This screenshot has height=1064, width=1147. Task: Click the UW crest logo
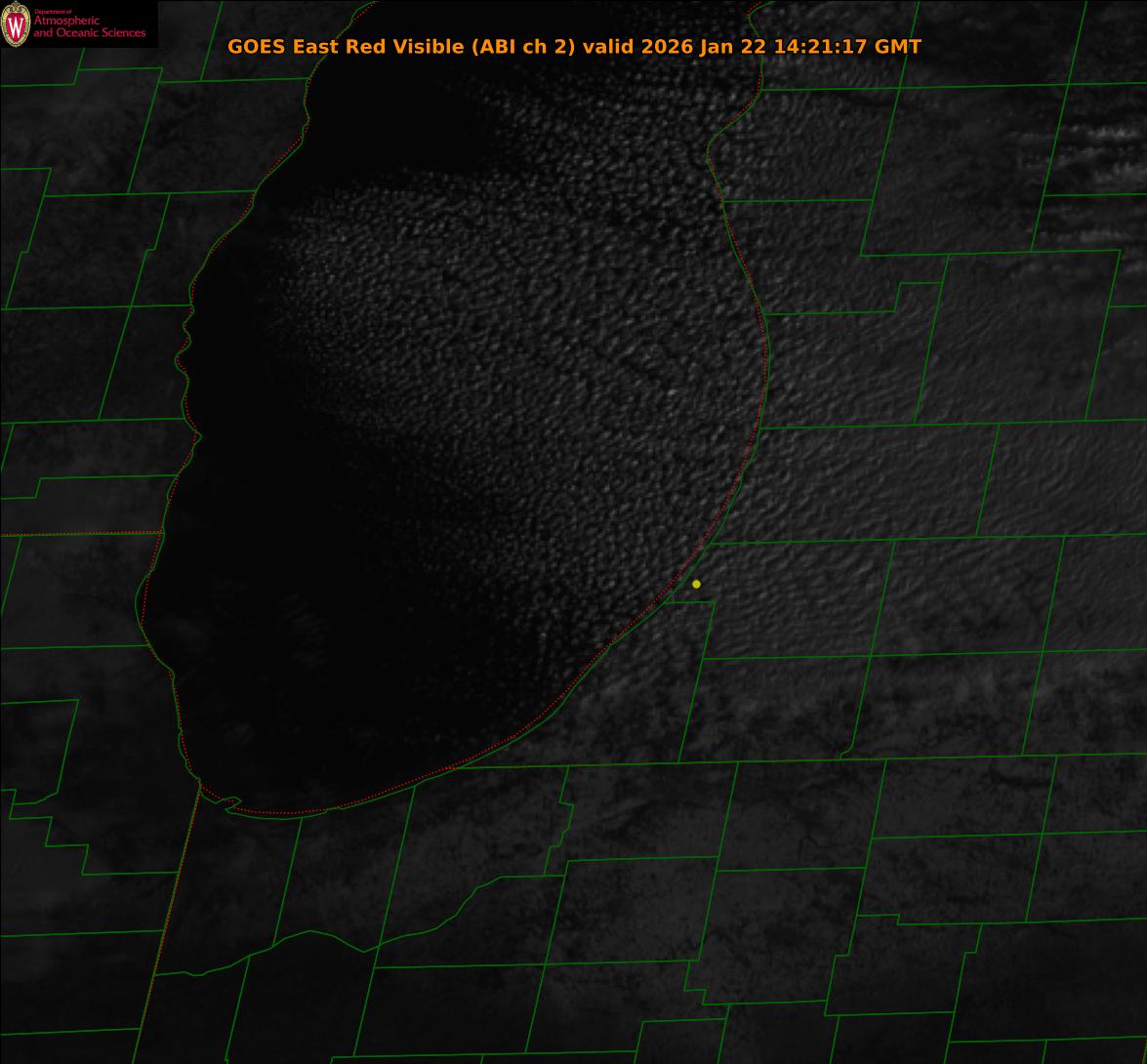click(16, 24)
